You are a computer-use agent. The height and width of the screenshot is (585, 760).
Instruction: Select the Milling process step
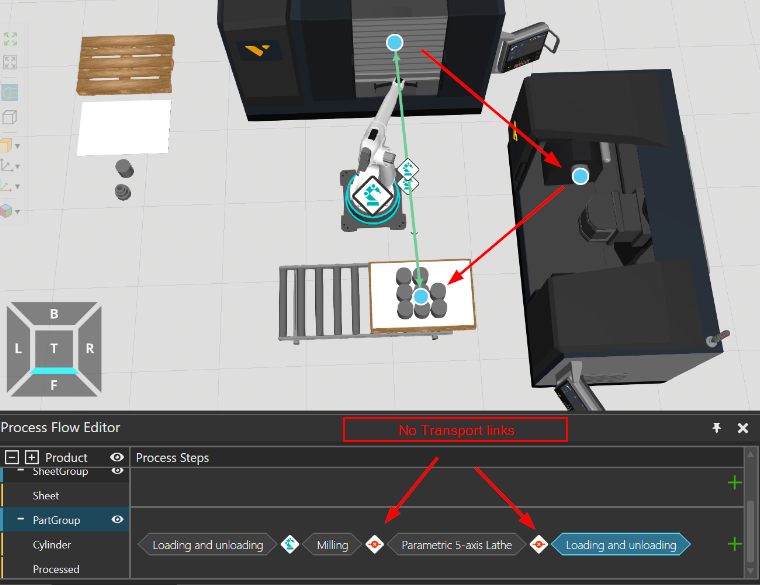pyautogui.click(x=332, y=545)
